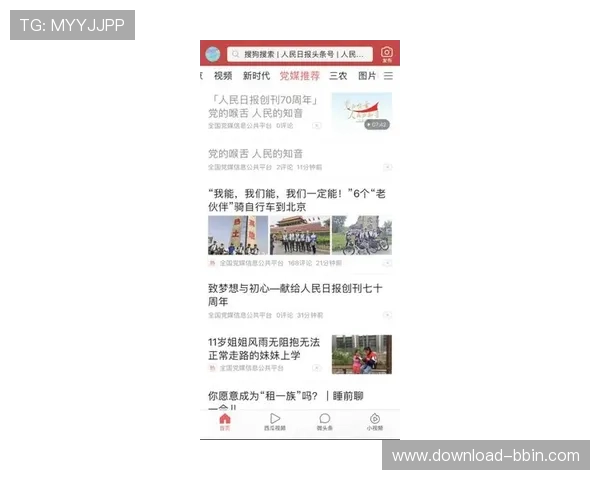Click the search magnifier icon
600x480 pixels.
(x=236, y=54)
